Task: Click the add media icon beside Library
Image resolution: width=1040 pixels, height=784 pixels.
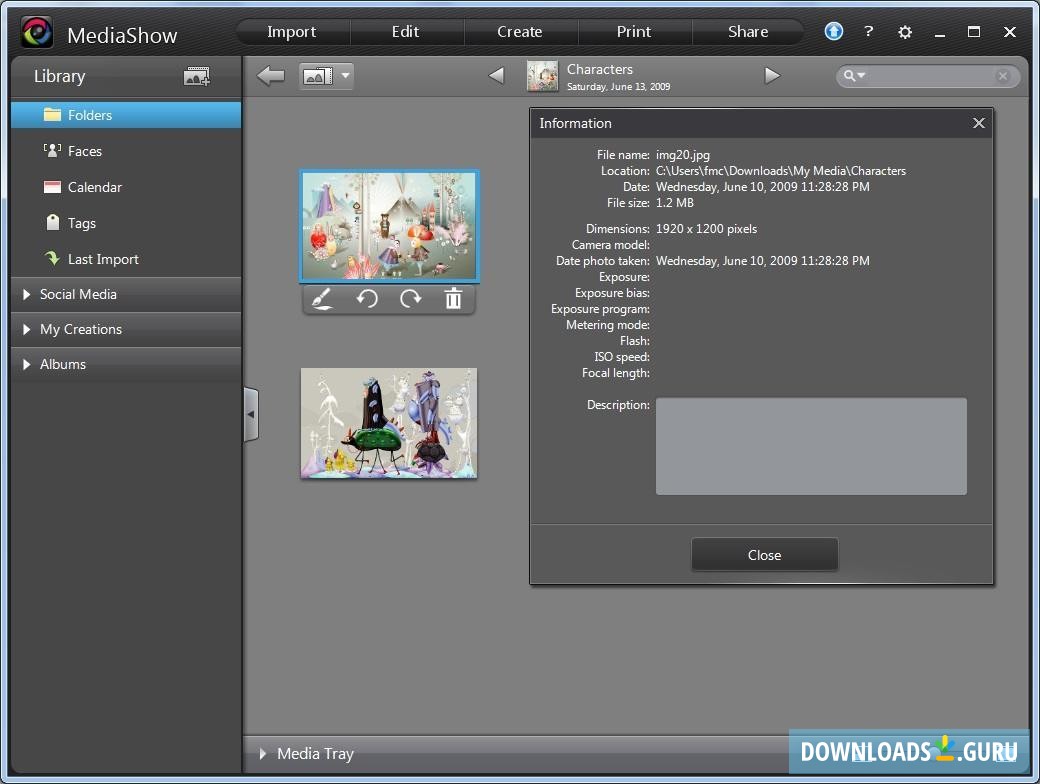Action: click(197, 76)
